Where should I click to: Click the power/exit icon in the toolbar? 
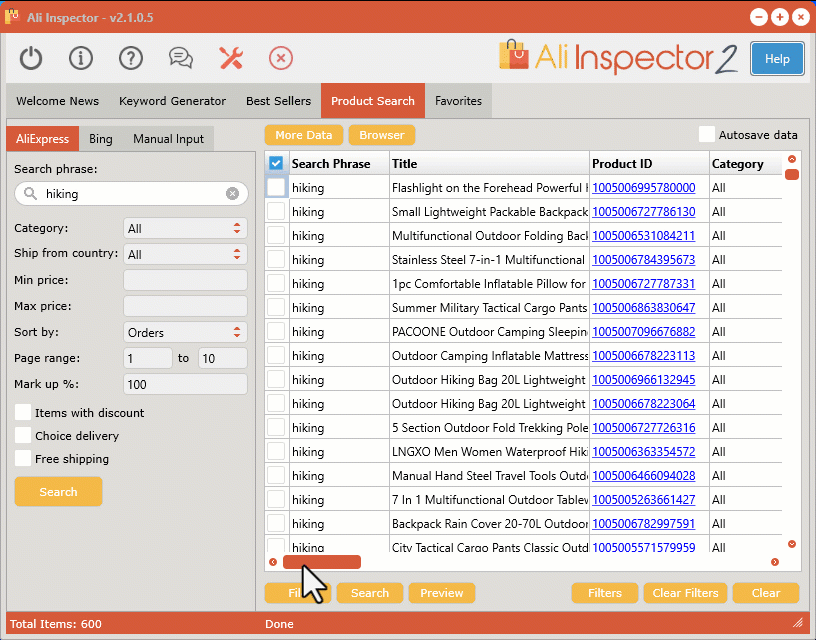(x=30, y=58)
